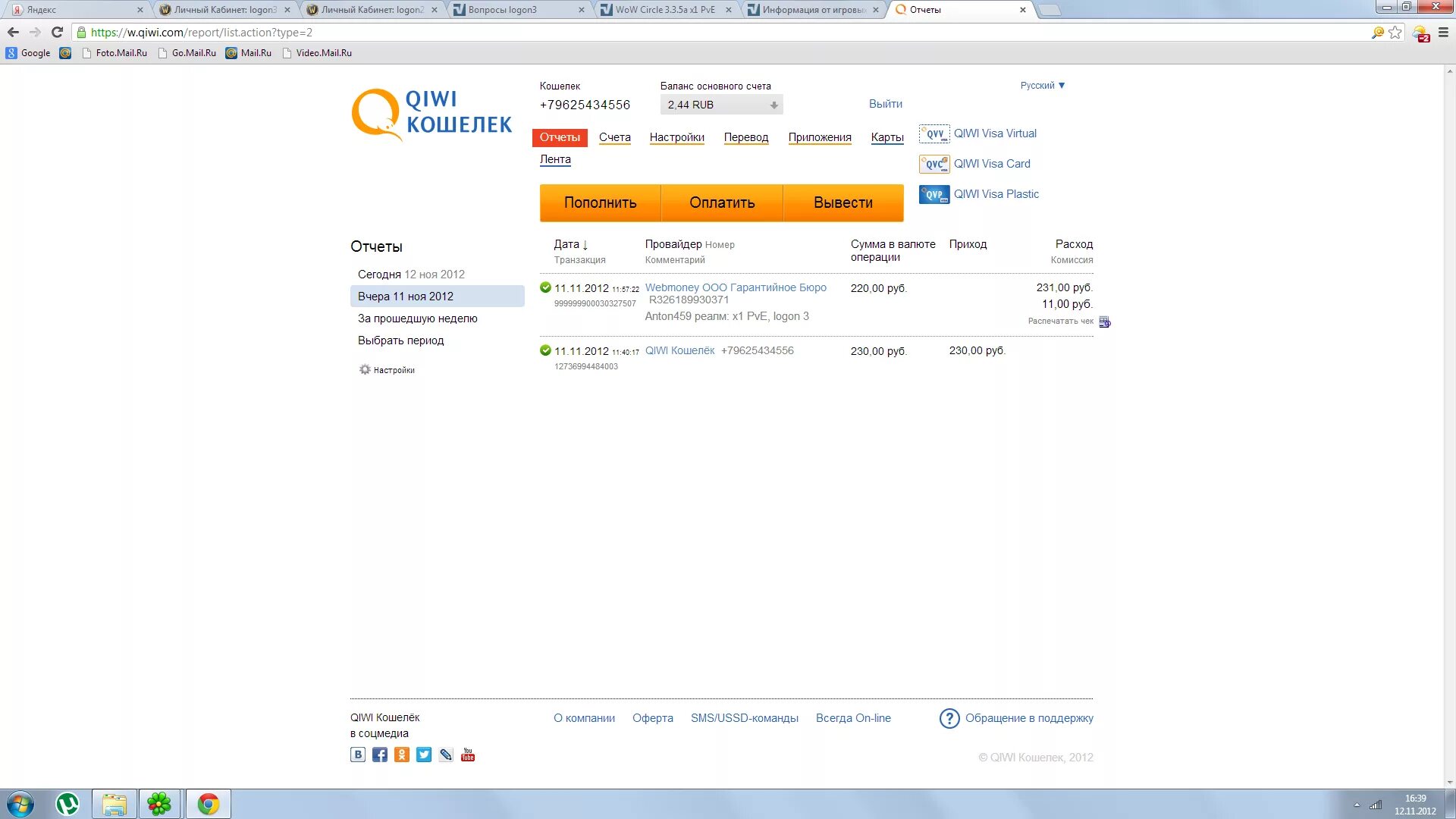The height and width of the screenshot is (819, 1456).
Task: Open Chrome from taskbar
Action: 208,804
